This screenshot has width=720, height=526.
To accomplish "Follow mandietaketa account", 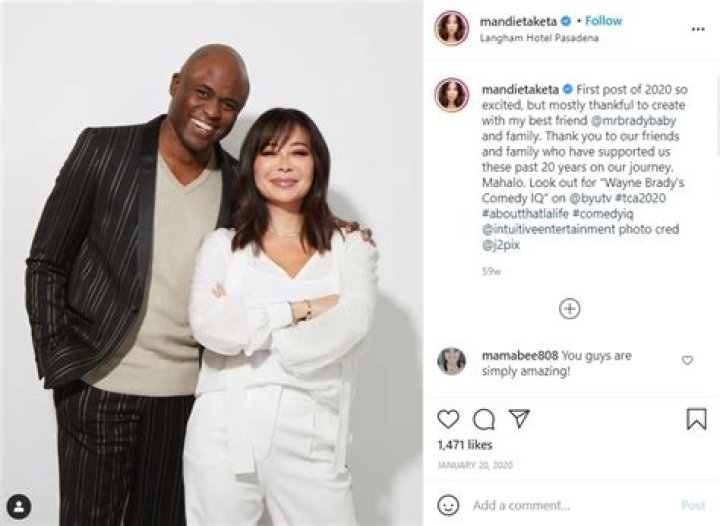I will (603, 21).
